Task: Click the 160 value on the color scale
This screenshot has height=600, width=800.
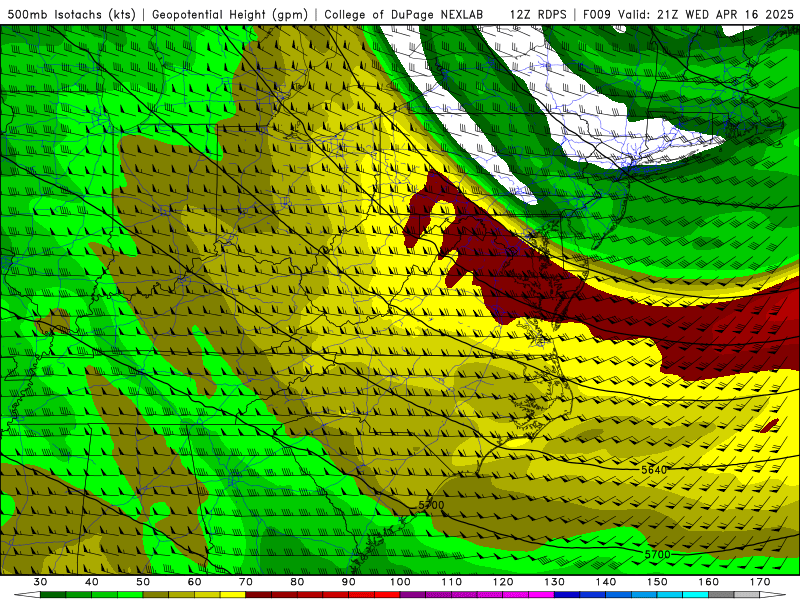Action: (709, 582)
